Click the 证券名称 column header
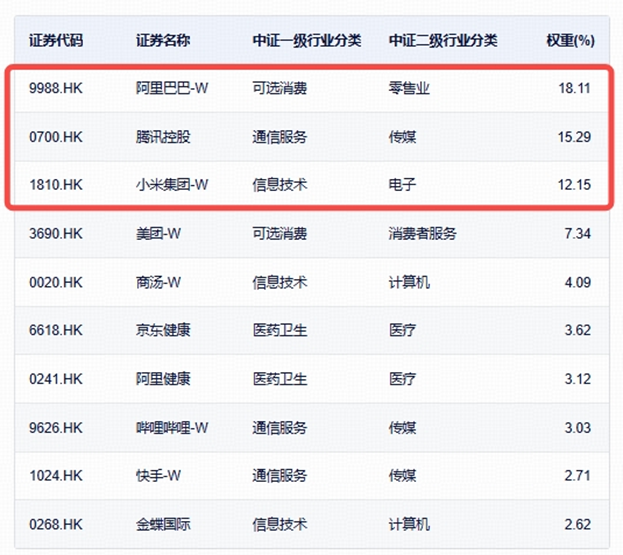This screenshot has height=555, width=623. tap(163, 41)
